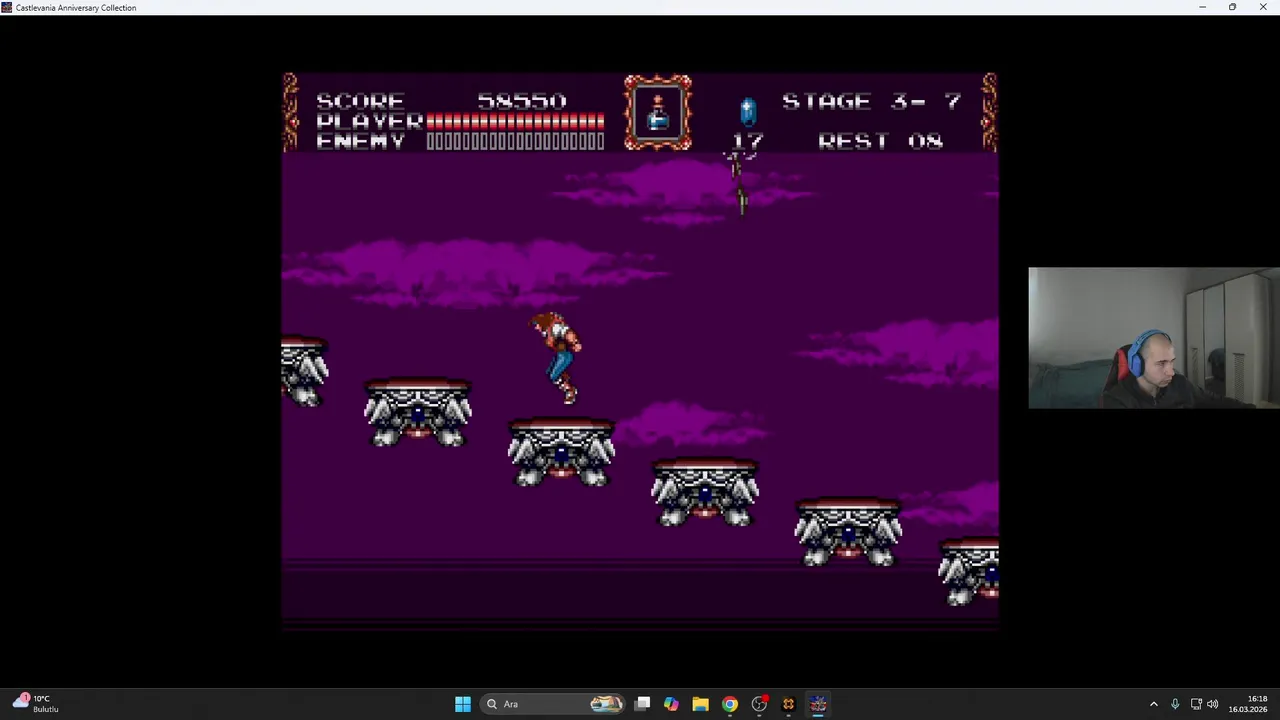Open File Explorer folder icon
This screenshot has width=1280, height=720.
(700, 704)
